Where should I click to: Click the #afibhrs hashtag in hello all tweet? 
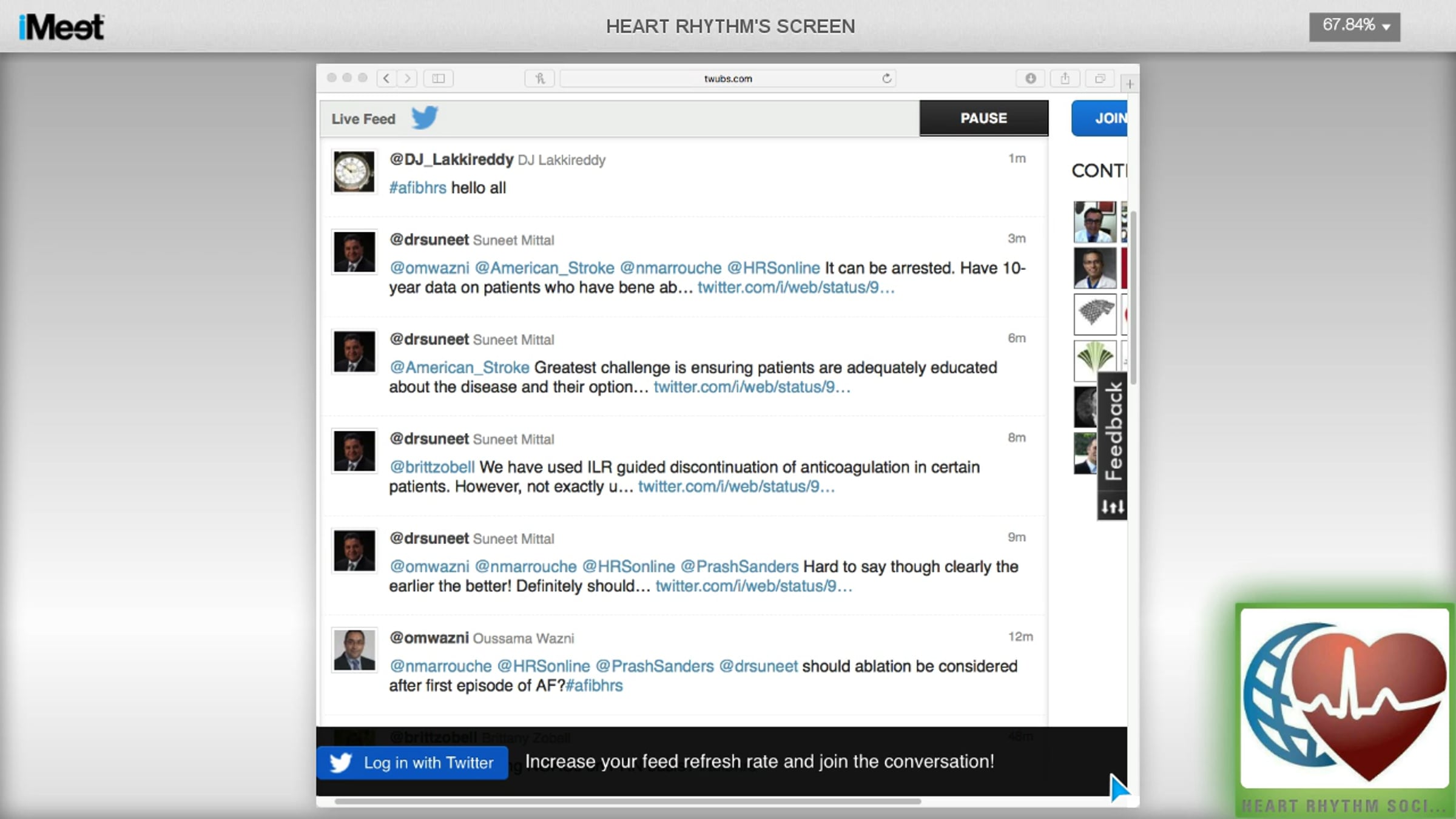pos(417,188)
